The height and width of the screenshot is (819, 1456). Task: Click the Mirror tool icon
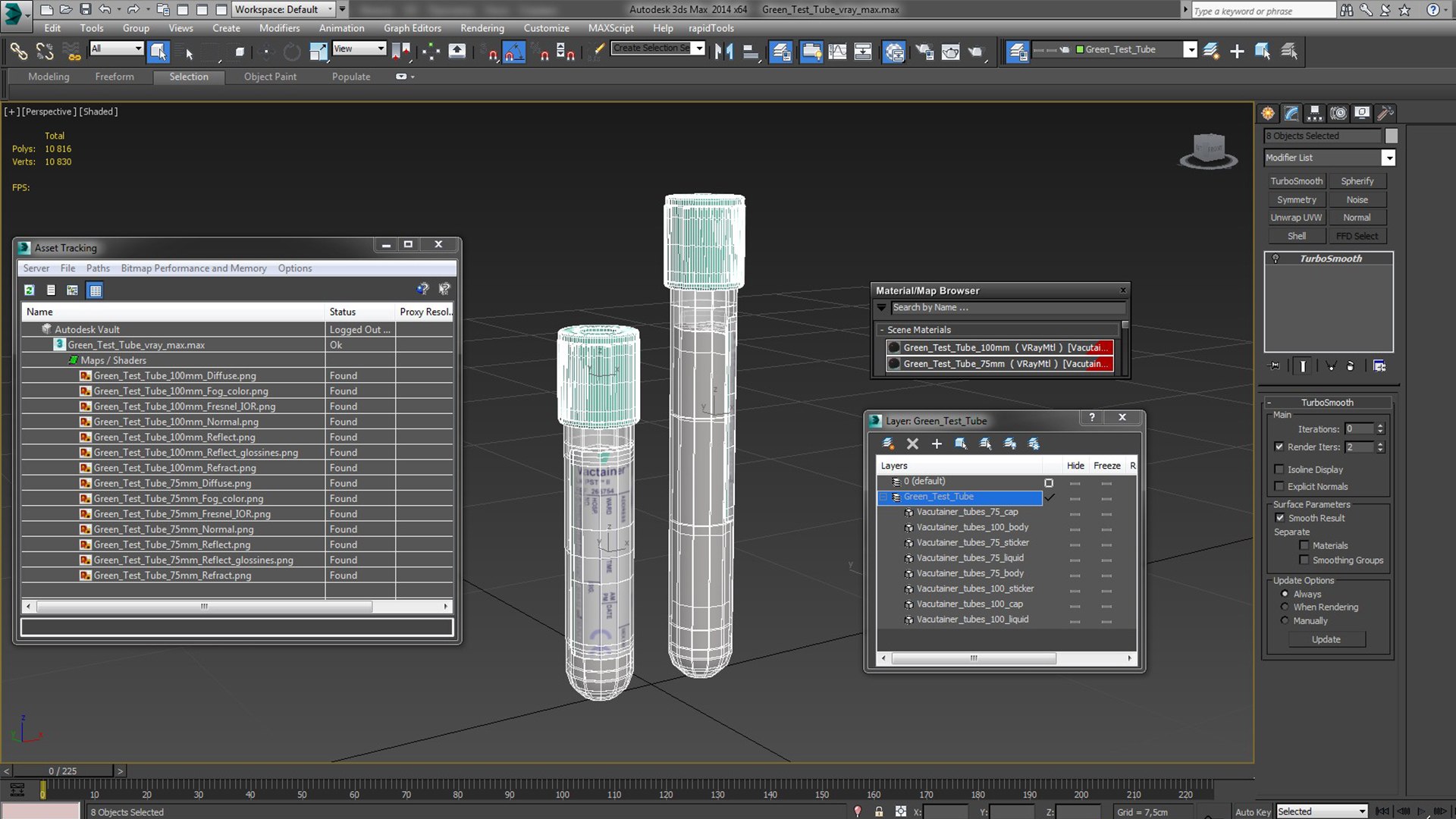(x=723, y=52)
